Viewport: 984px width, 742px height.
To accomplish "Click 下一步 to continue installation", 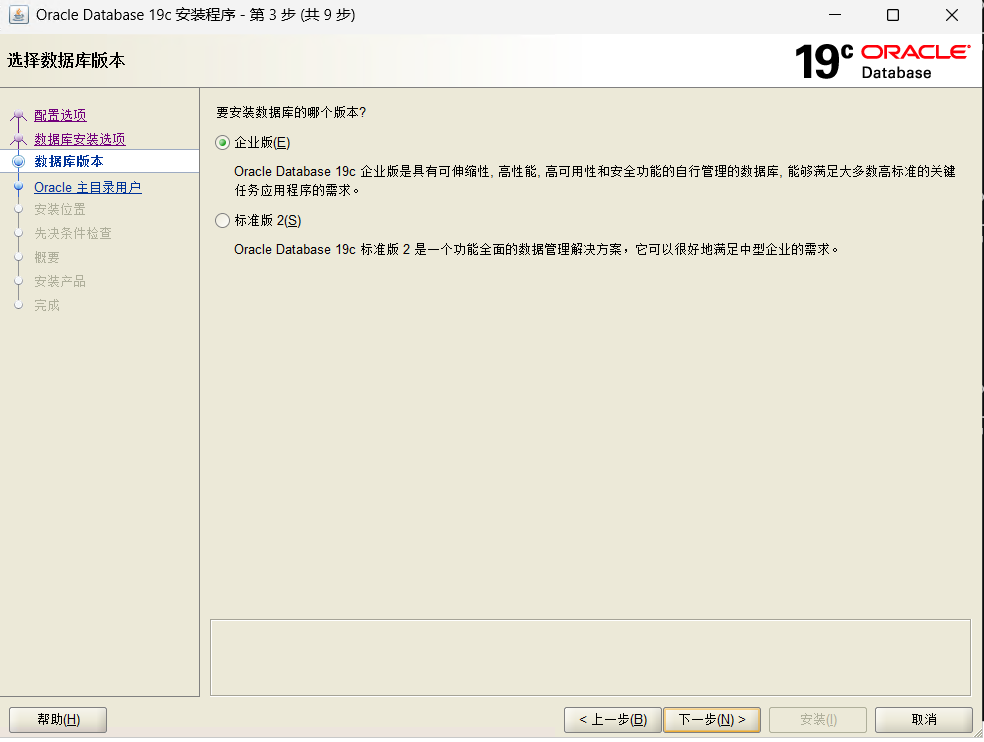I will [x=712, y=719].
